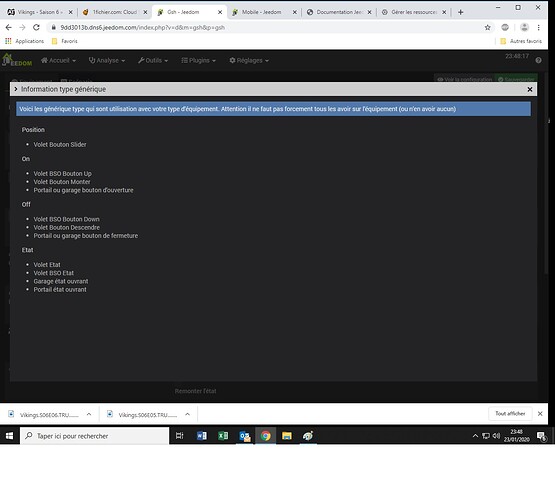
Task: Expand the Accueil dropdown menu
Action: [x=58, y=61]
